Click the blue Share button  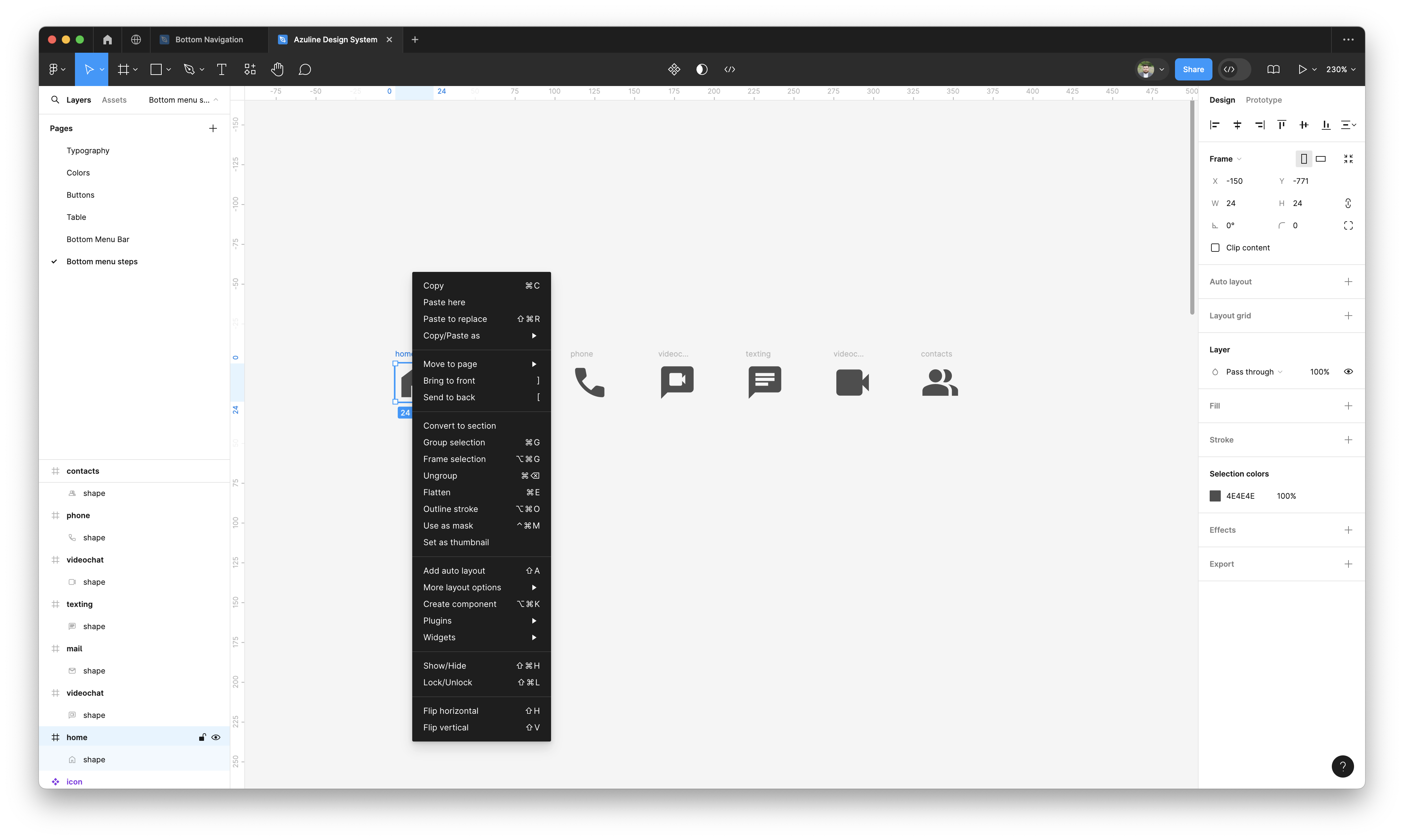point(1193,69)
